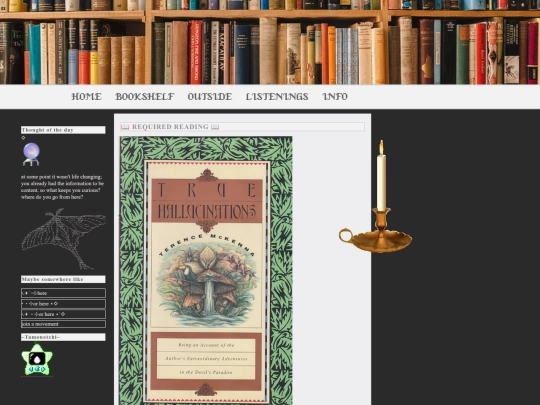This screenshot has width=540, height=405.
Task: Open the INFO page
Action: [335, 97]
